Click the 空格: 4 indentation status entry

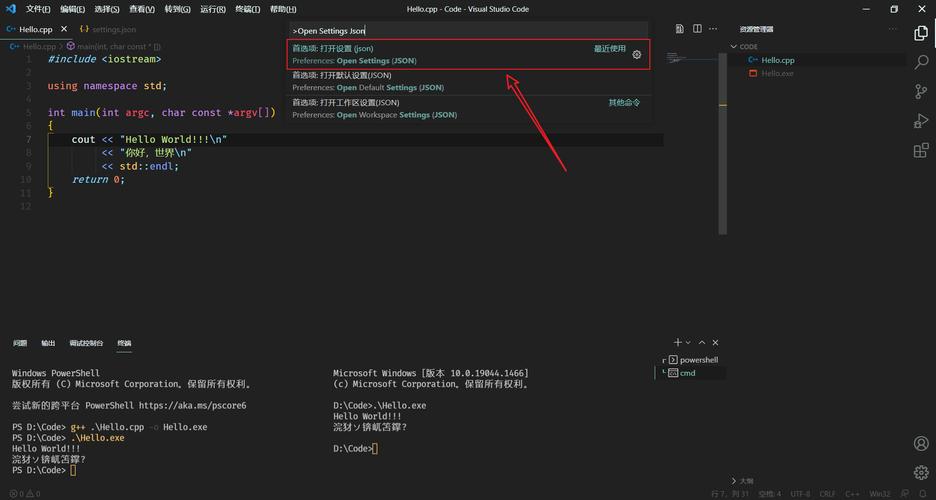[769, 493]
